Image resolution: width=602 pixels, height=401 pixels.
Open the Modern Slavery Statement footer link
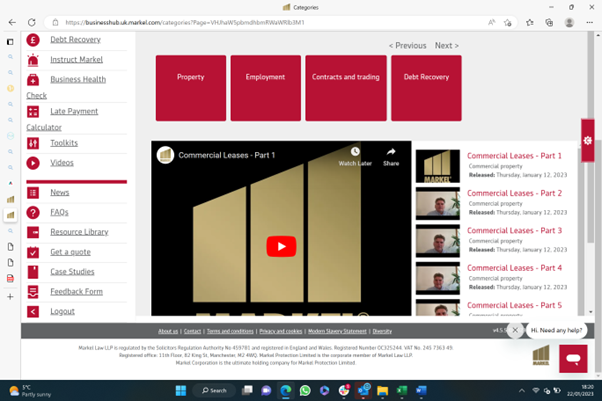pos(337,331)
